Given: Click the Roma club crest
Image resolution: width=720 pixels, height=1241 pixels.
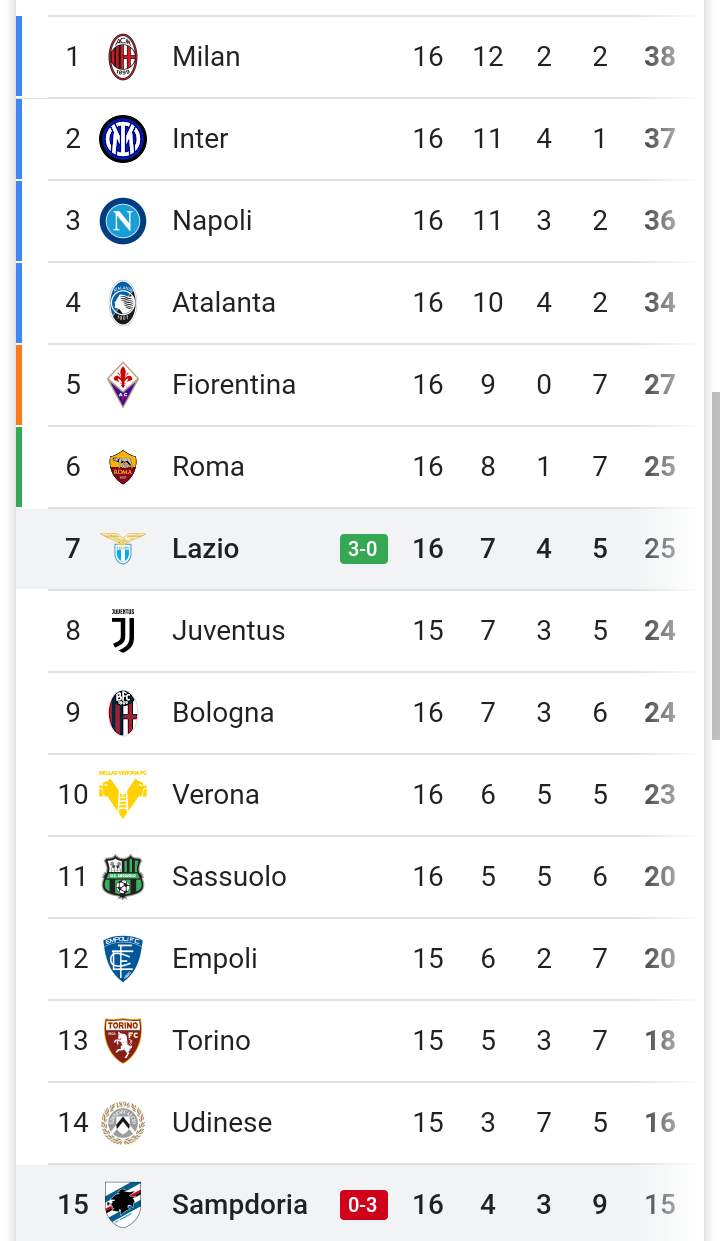Looking at the screenshot, I should tap(123, 467).
